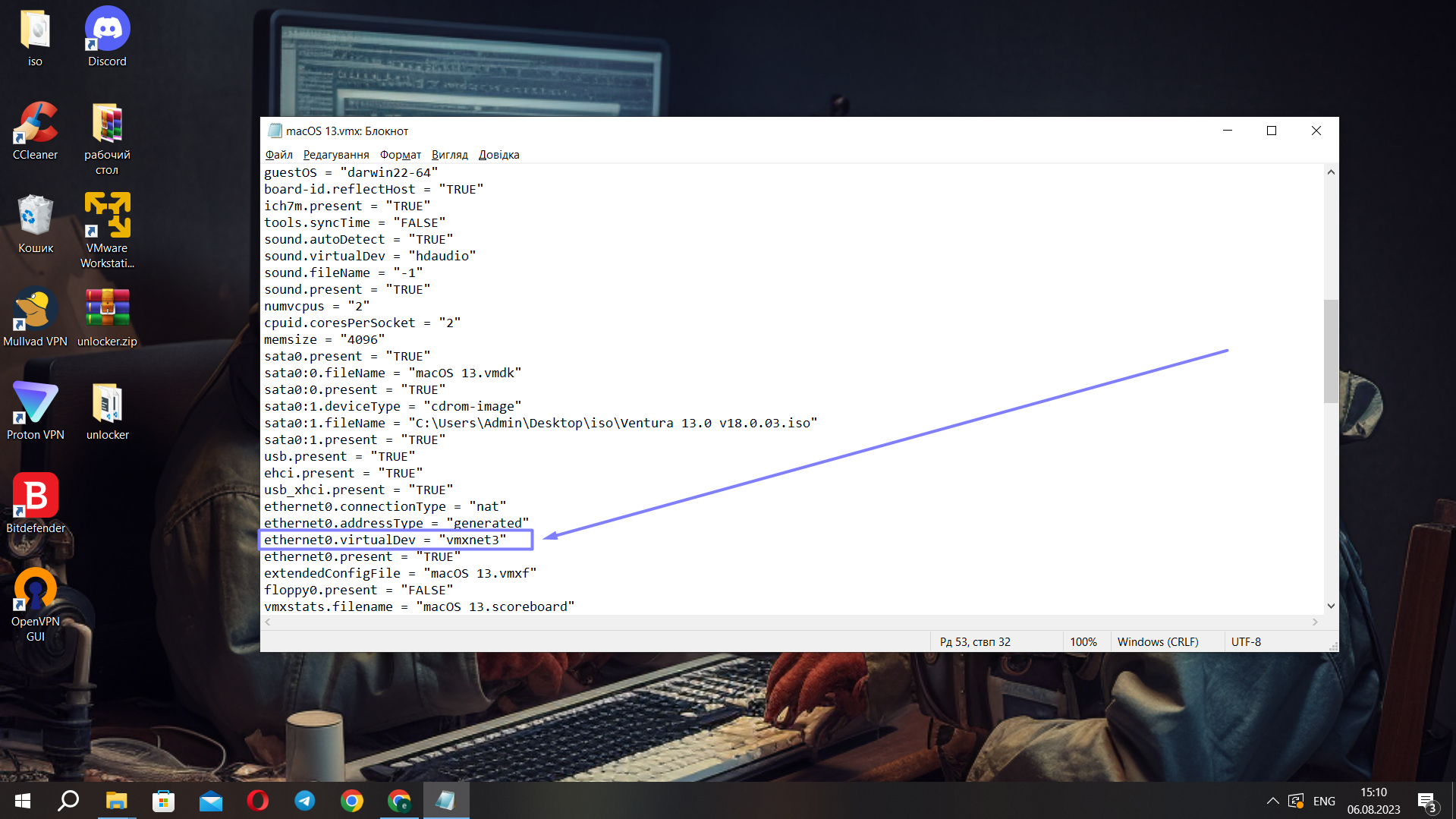The image size is (1456, 819).
Task: Open taskbar search magnifier
Action: 68,801
